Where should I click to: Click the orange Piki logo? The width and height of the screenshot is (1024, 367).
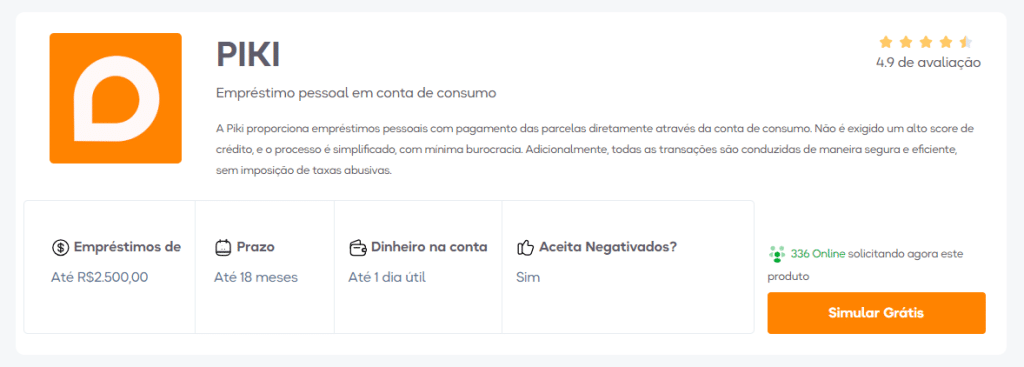click(116, 98)
